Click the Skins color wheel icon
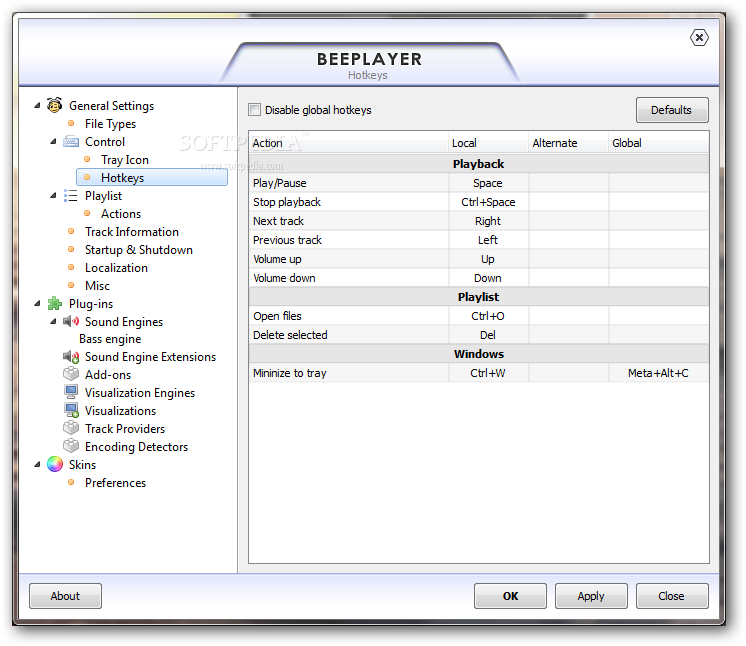Screen dimensions: 746x646 point(55,464)
